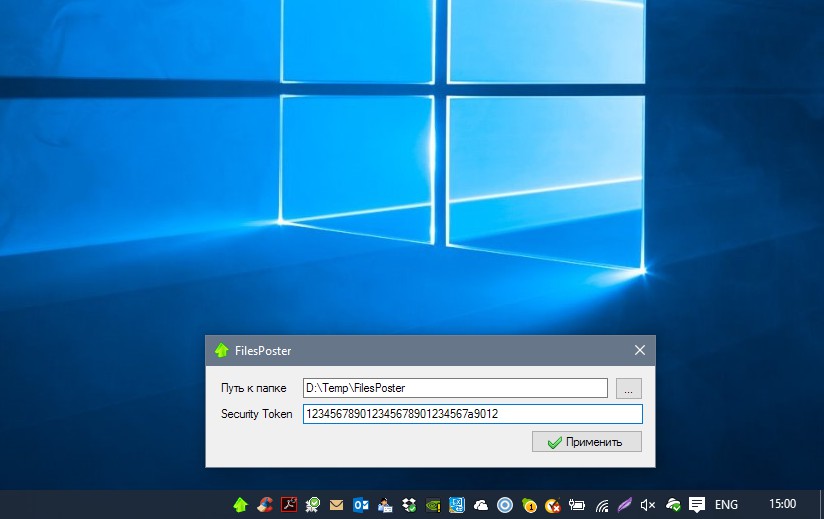Click the muted speaker volume icon
Viewport: 824px width, 519px height.
click(x=647, y=505)
